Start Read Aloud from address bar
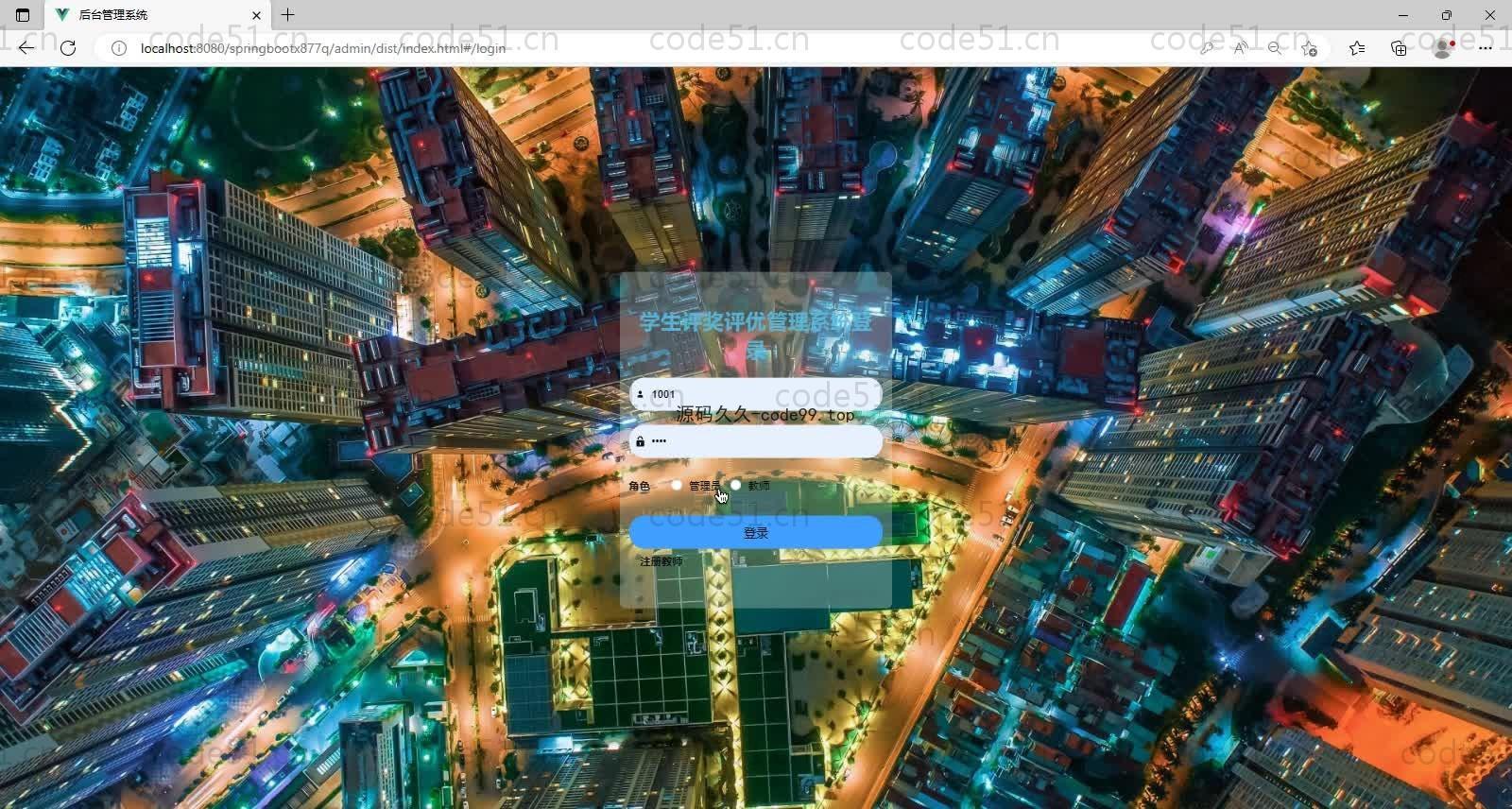Viewport: 1512px width, 809px height. coord(1240,48)
